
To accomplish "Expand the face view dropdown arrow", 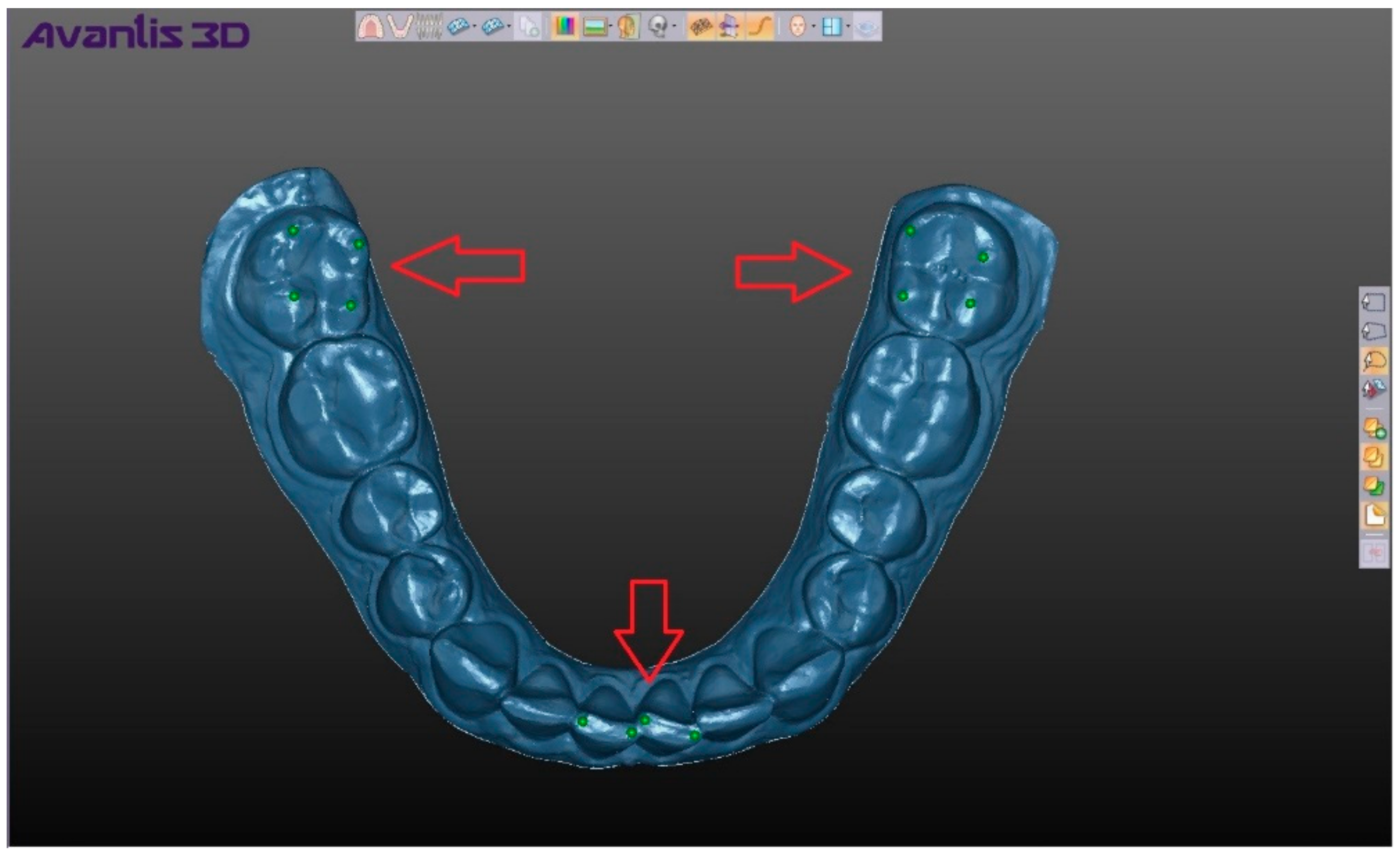I will [x=813, y=26].
